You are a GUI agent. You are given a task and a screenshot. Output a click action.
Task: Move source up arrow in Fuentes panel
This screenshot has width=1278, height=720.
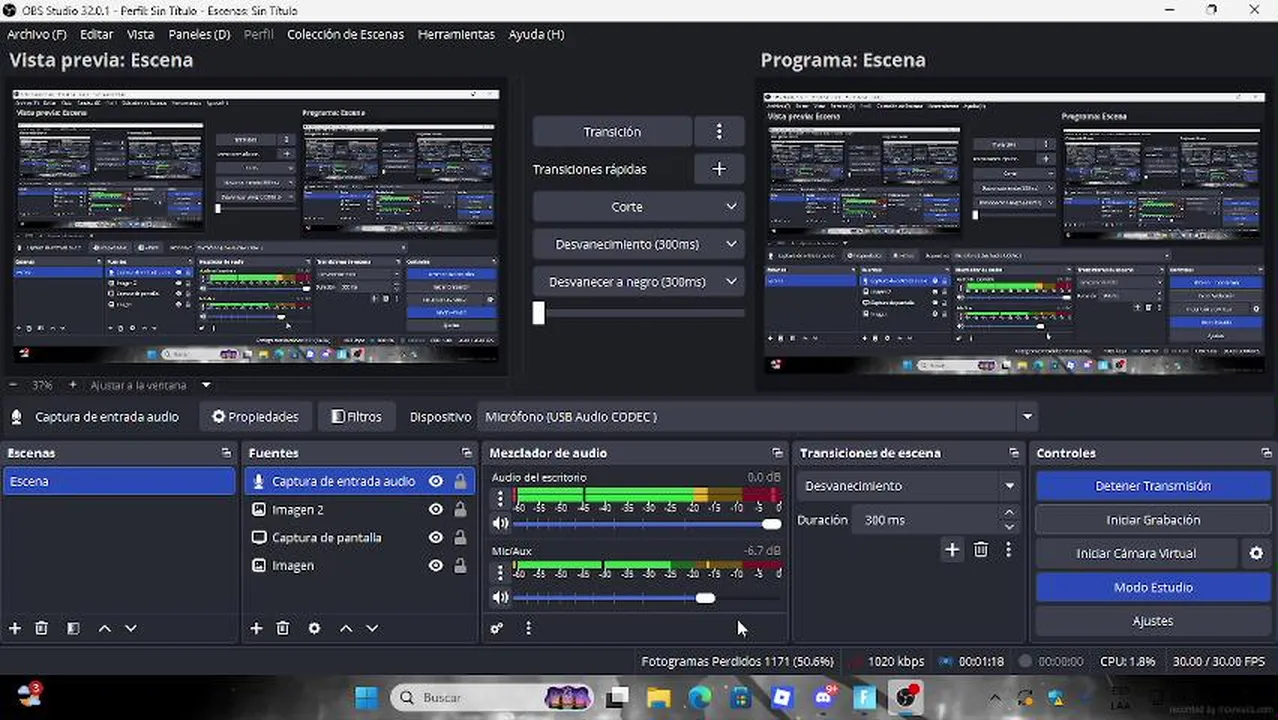click(345, 628)
